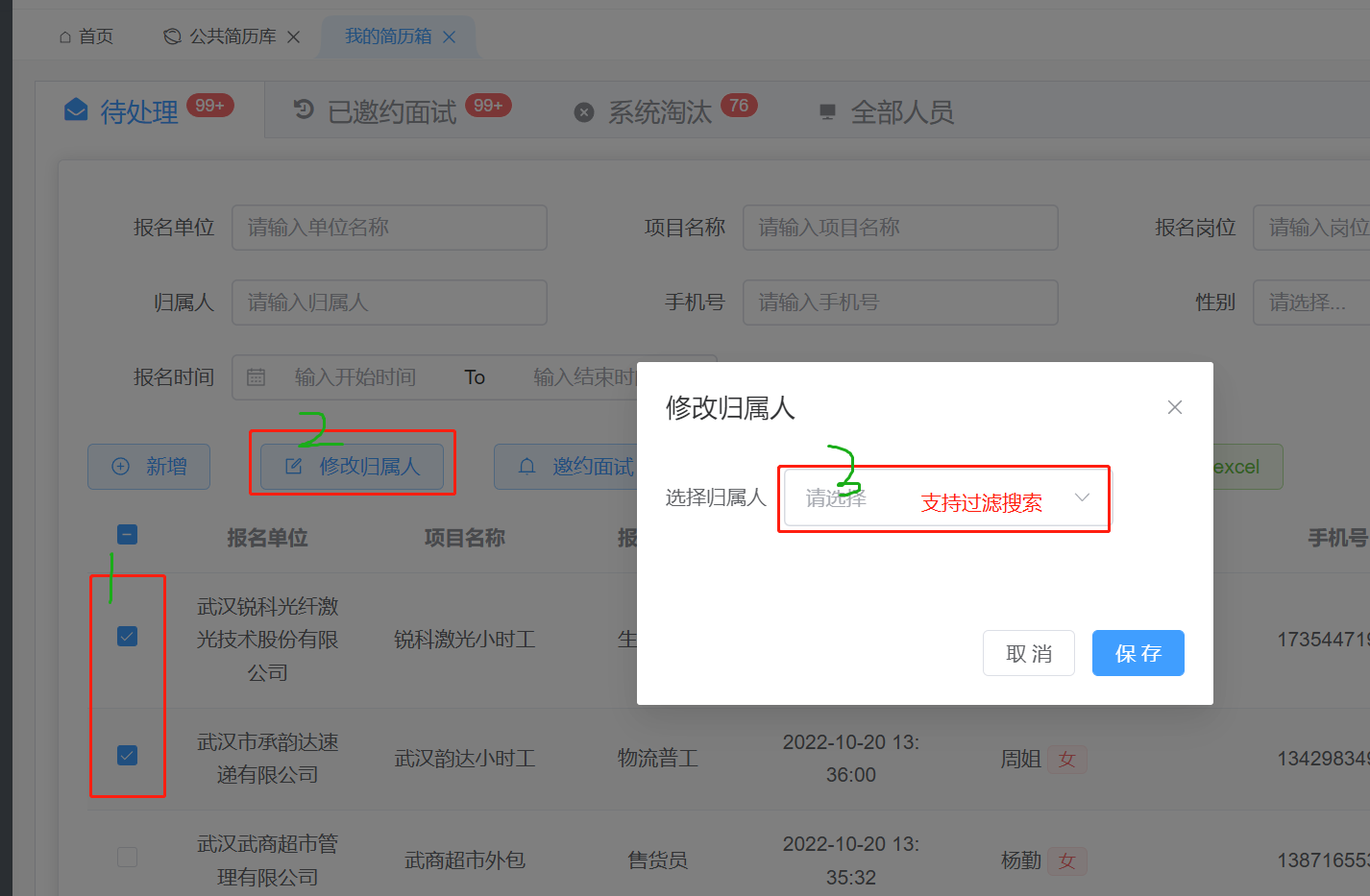Open the 系统淘汰 tab
The height and width of the screenshot is (896, 1370).
pyautogui.click(x=660, y=112)
